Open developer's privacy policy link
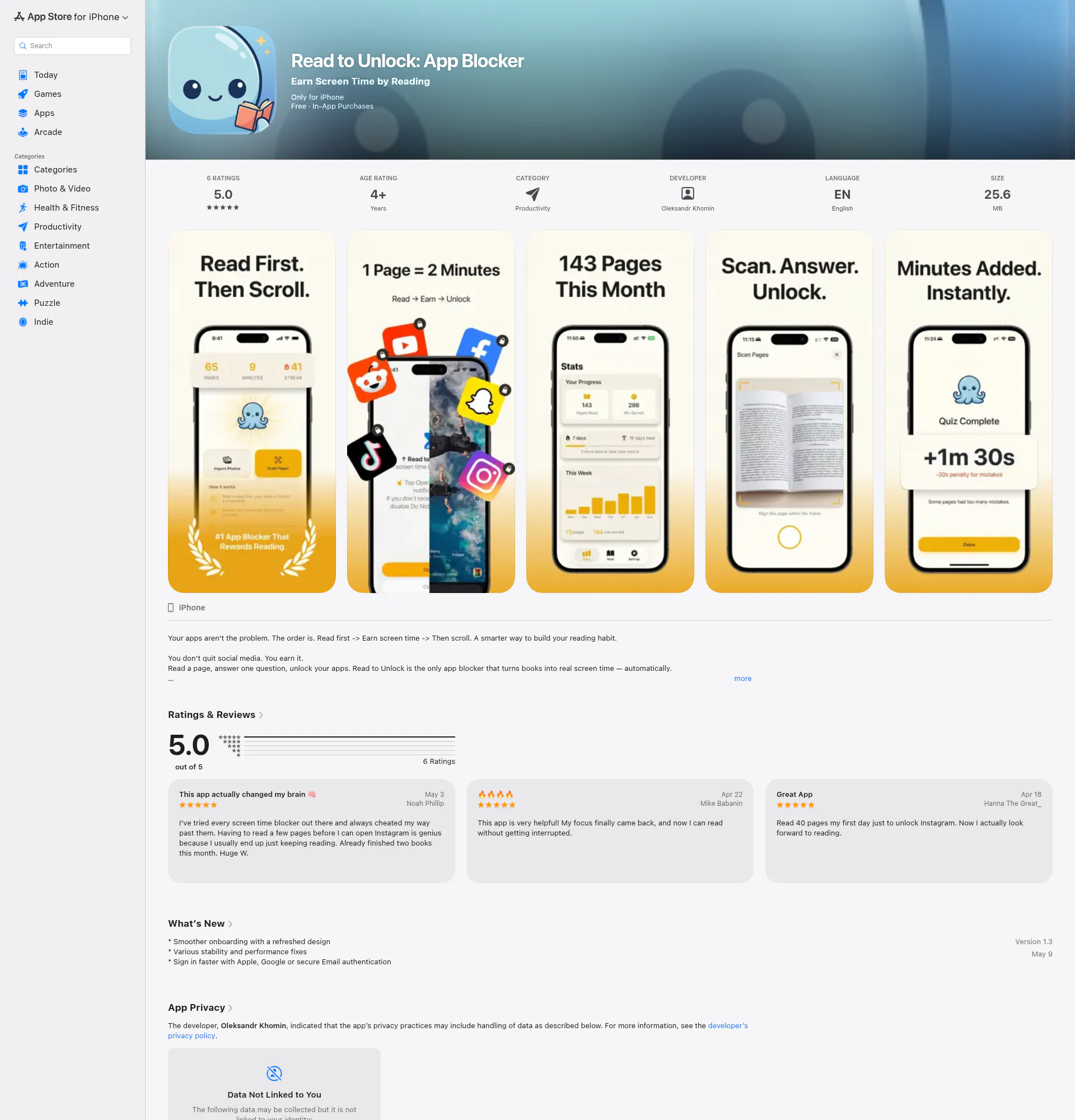 (x=728, y=1026)
